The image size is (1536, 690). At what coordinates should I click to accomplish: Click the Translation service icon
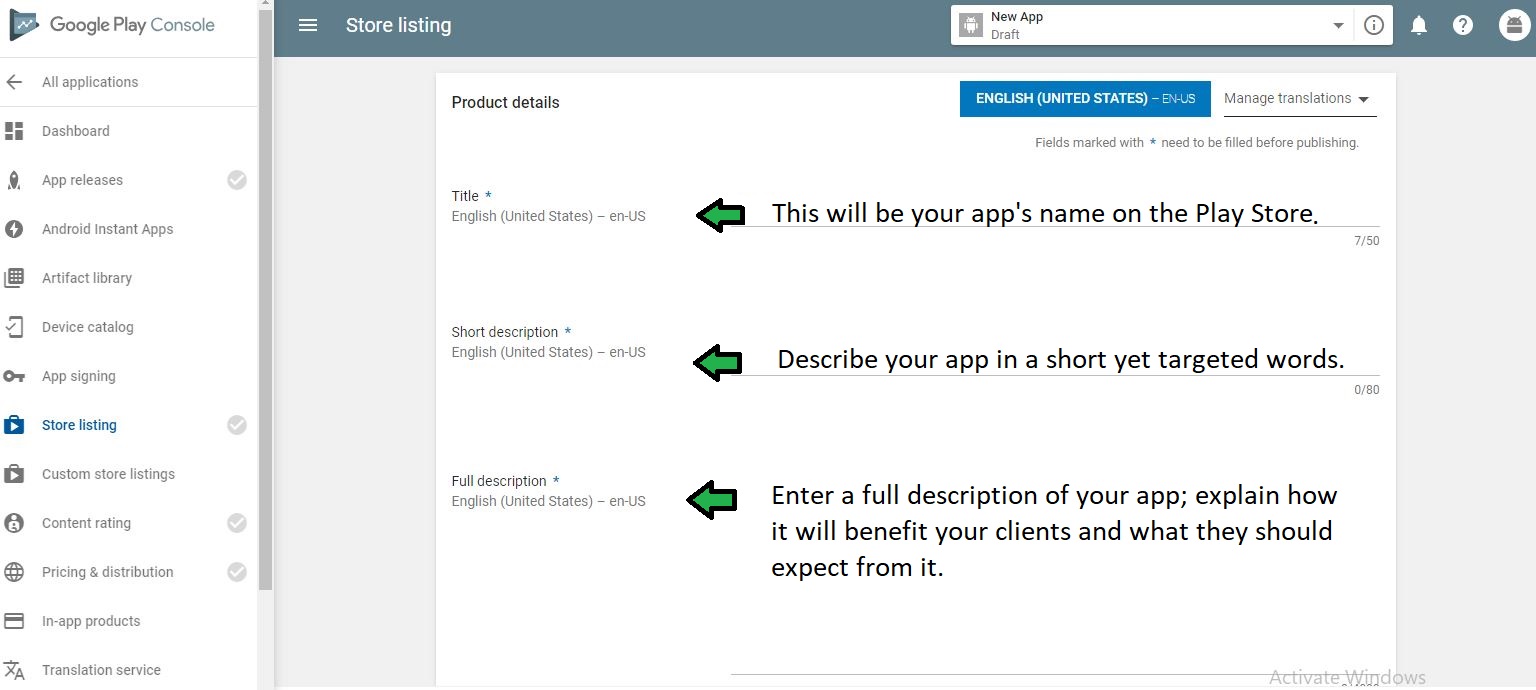coord(14,670)
